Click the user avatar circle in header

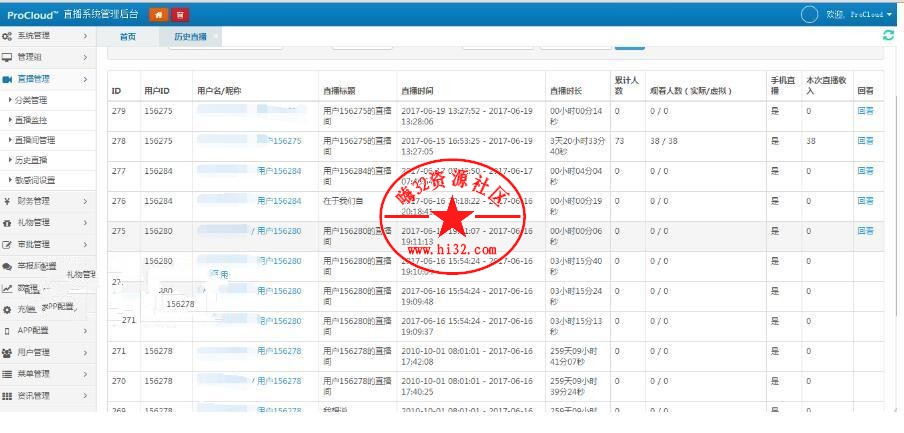point(810,14)
